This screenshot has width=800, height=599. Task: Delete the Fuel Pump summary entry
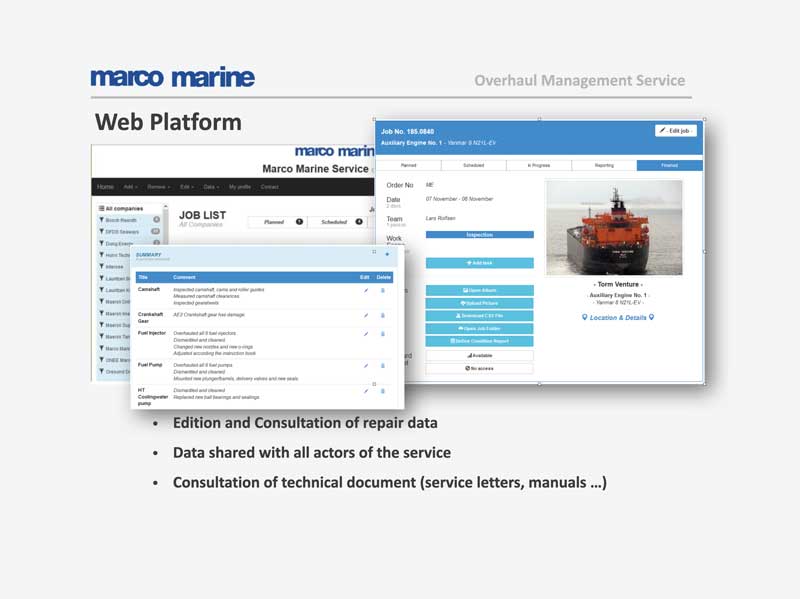[x=383, y=366]
